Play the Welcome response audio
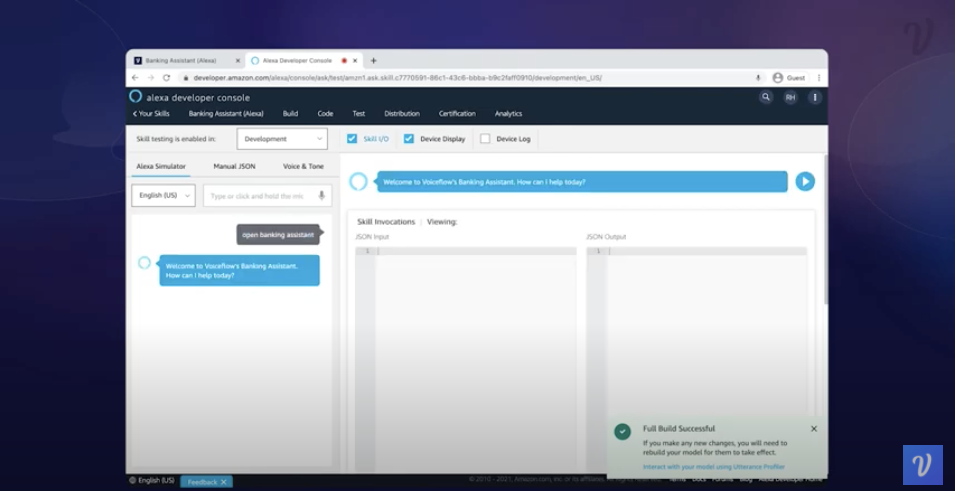955x491 pixels. [x=805, y=182]
